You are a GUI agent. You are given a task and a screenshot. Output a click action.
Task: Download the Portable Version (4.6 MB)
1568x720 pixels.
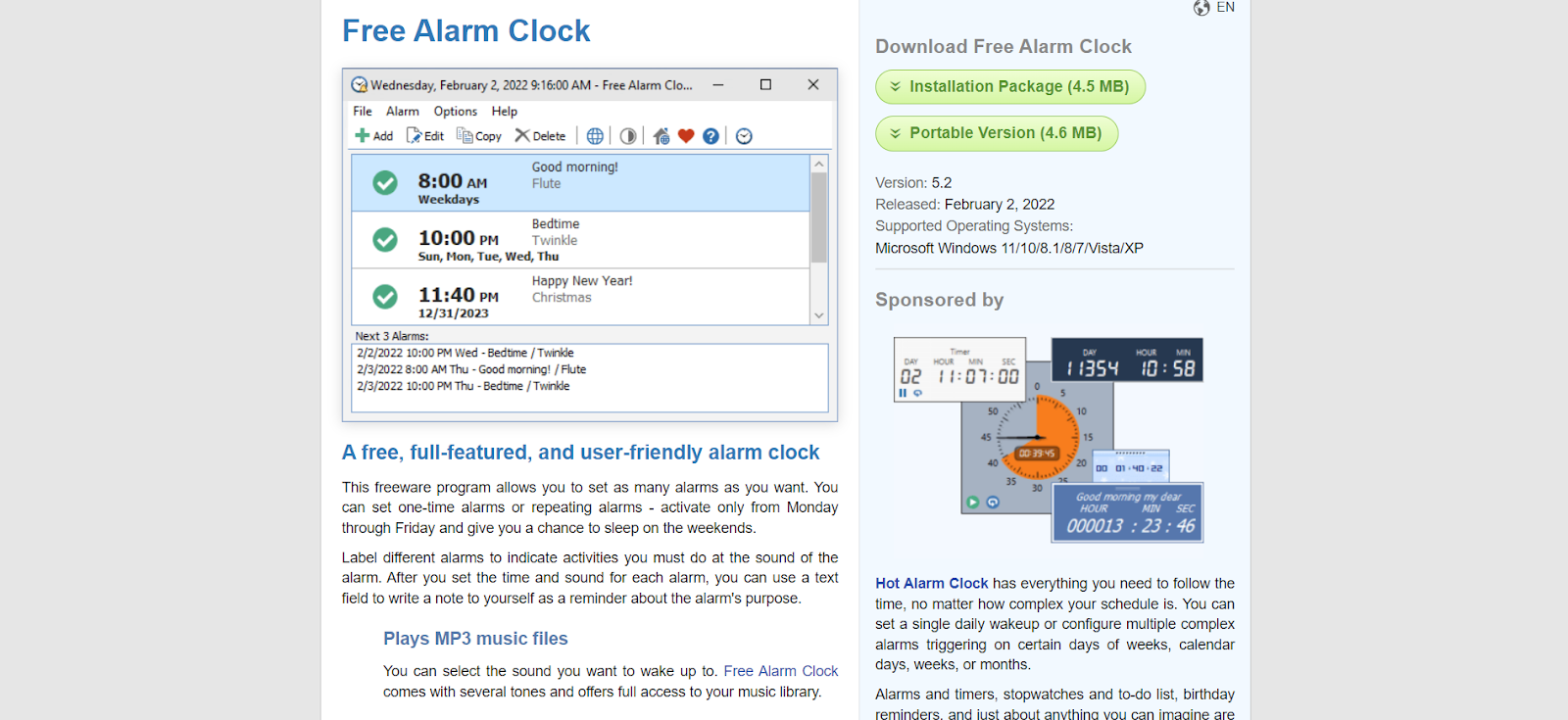[997, 133]
